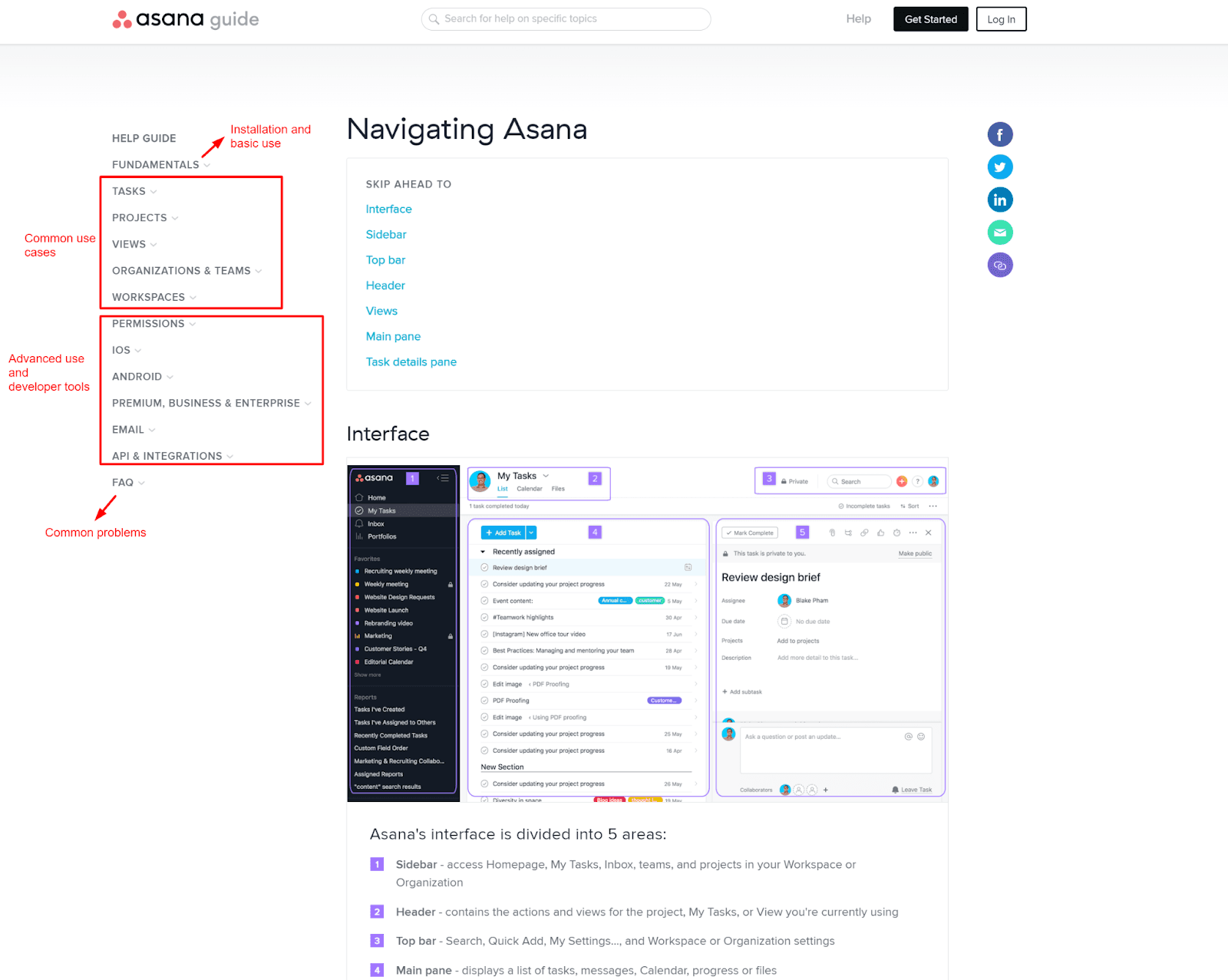Share page via Twitter icon
The height and width of the screenshot is (980, 1228).
(999, 167)
